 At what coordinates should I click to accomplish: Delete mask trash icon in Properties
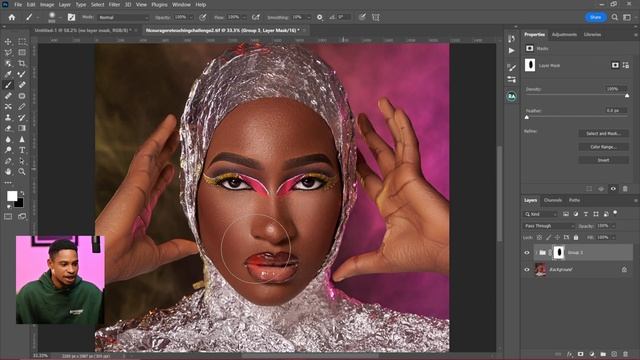[x=625, y=189]
